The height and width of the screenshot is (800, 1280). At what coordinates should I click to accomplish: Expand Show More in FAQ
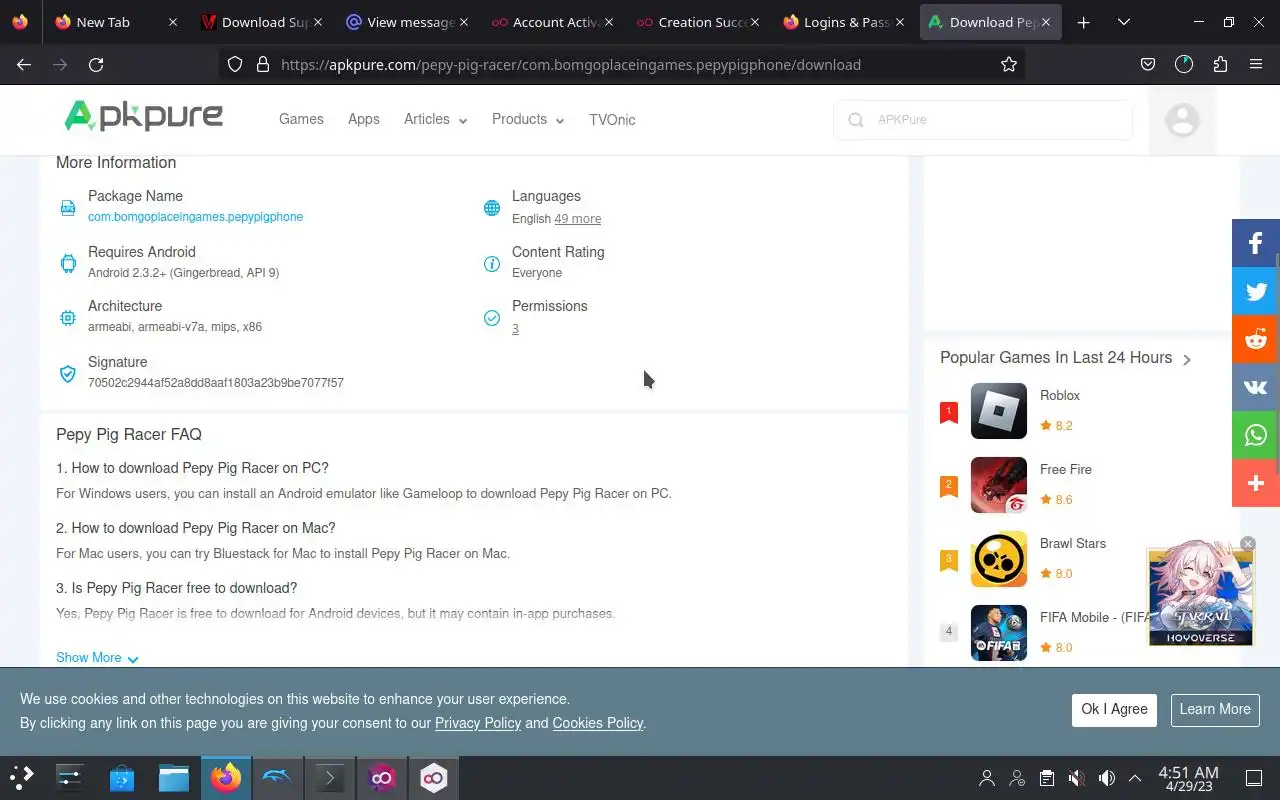[97, 658]
